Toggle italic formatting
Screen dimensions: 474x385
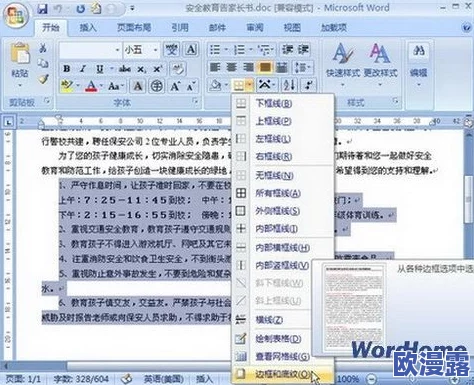[83, 69]
